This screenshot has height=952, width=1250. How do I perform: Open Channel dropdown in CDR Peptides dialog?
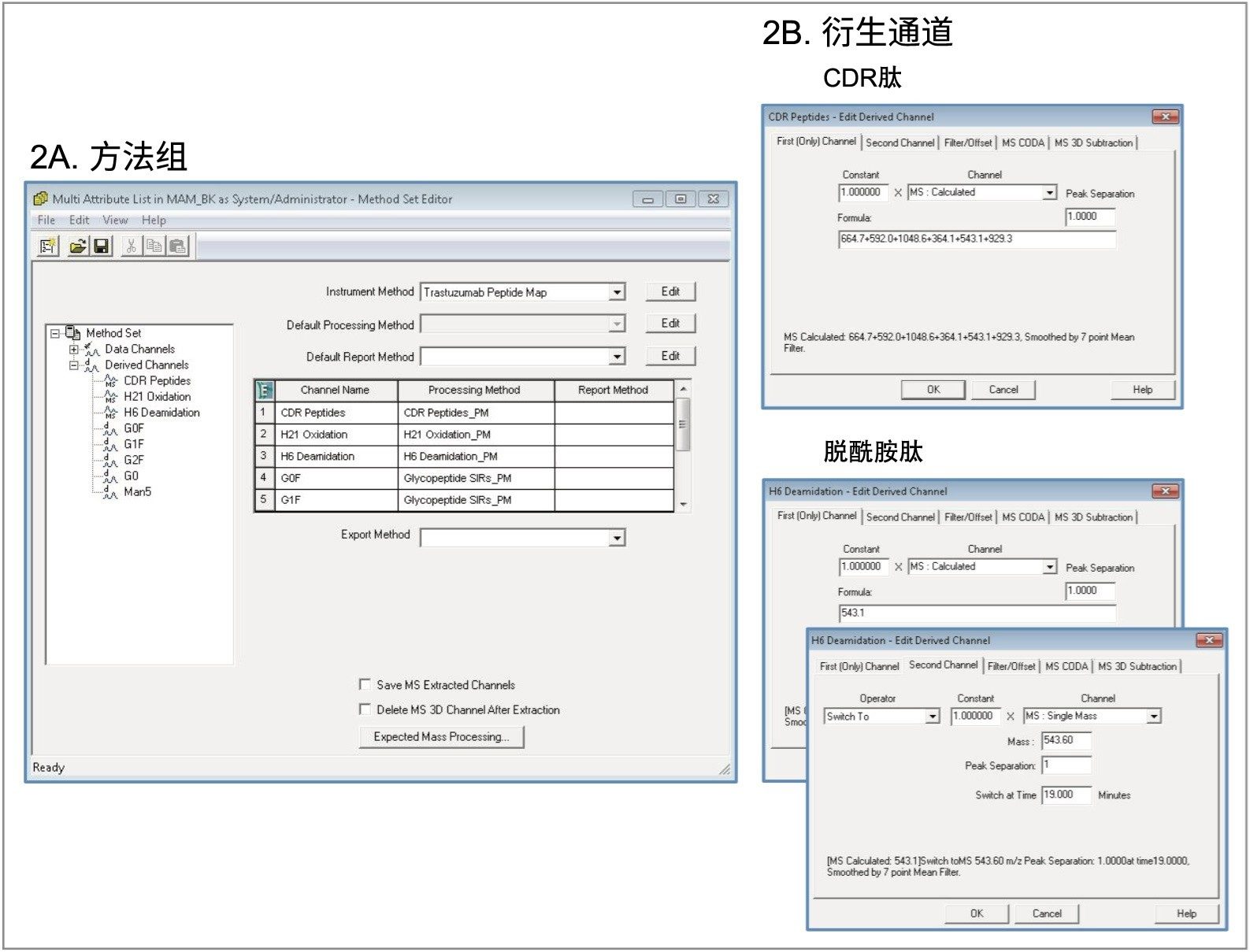pos(1049,192)
